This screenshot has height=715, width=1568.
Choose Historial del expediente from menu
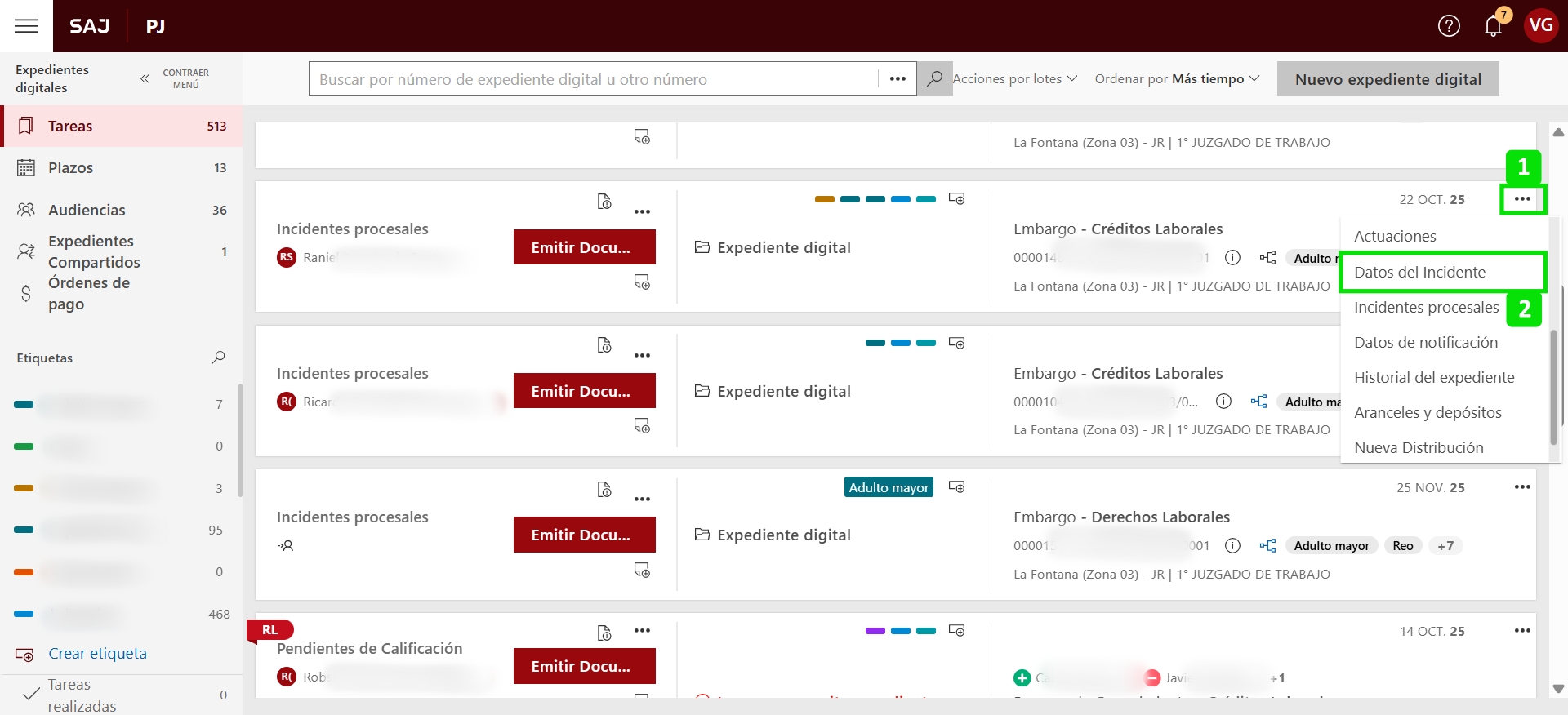click(x=1433, y=377)
